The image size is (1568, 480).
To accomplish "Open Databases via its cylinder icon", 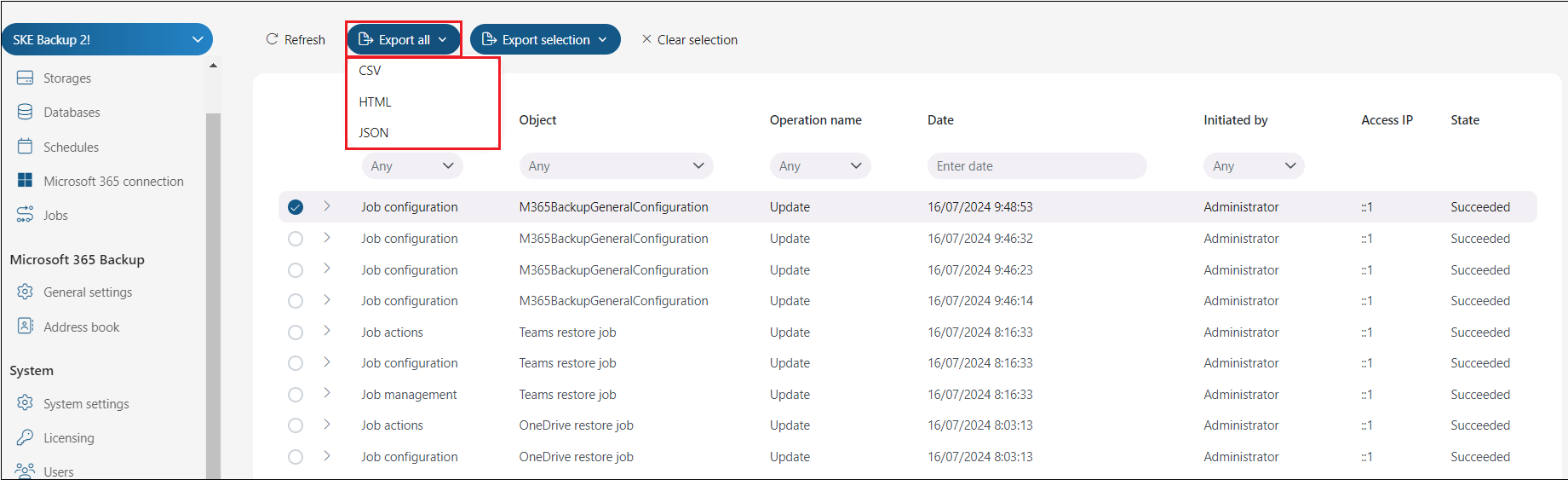I will 26,112.
